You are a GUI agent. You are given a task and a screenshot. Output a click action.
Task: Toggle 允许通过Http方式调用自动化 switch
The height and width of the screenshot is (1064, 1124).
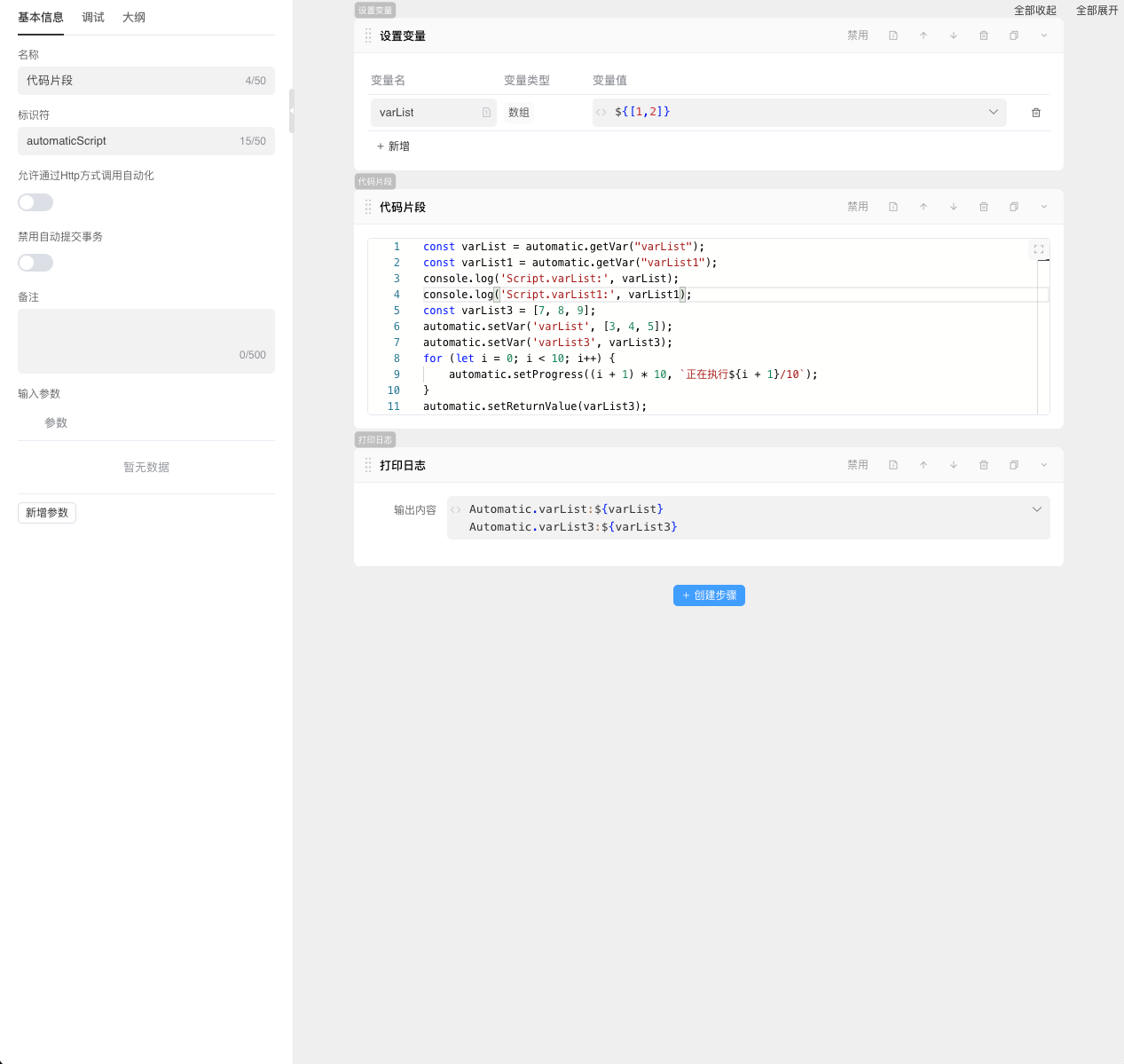35,202
